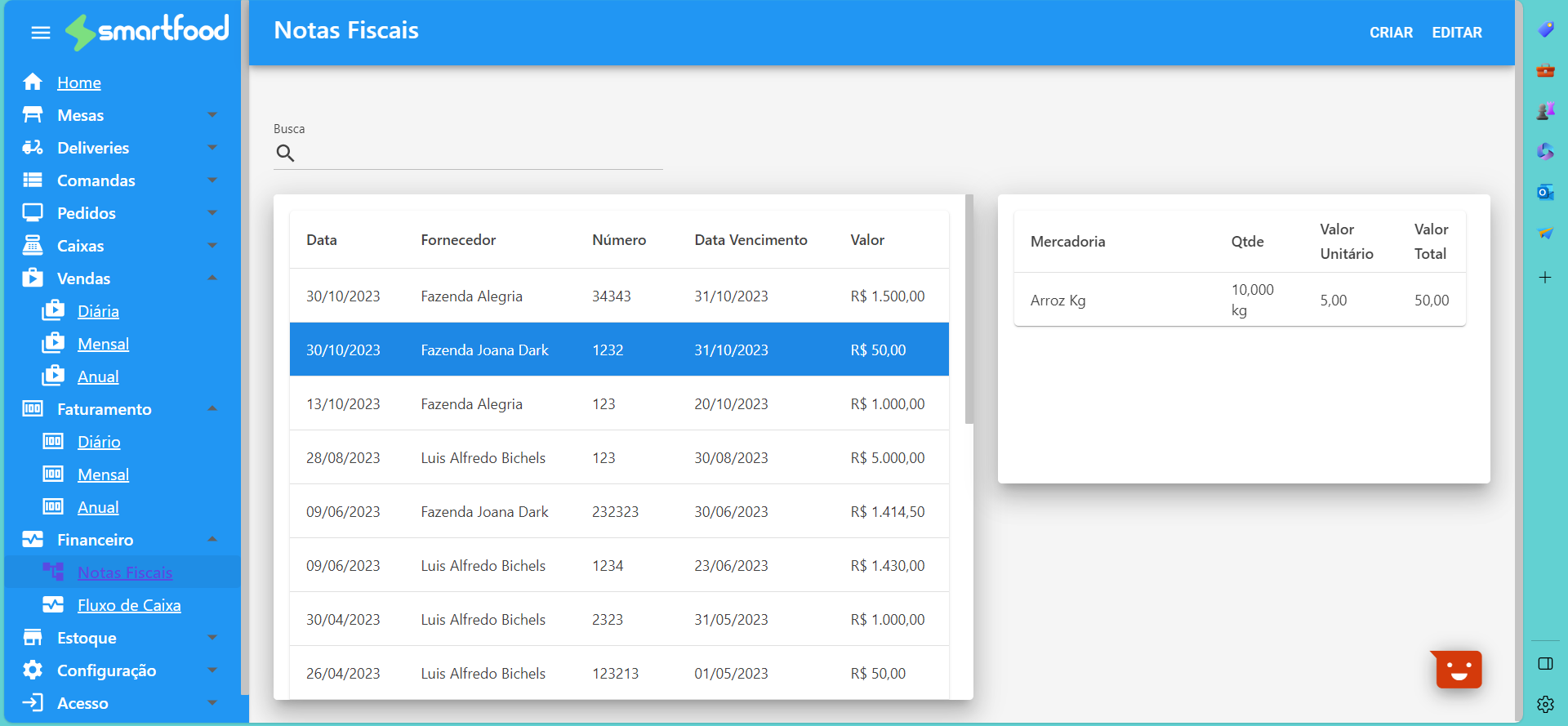Click the CRIAR button
The width and height of the screenshot is (1568, 726).
click(x=1391, y=33)
